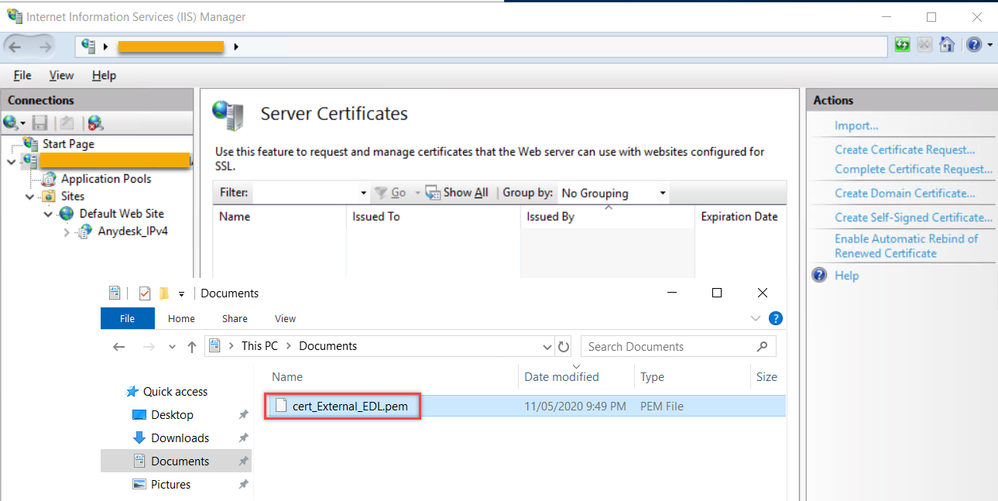Click Create Self-Signed Certificate link
998x501 pixels.
tap(913, 217)
